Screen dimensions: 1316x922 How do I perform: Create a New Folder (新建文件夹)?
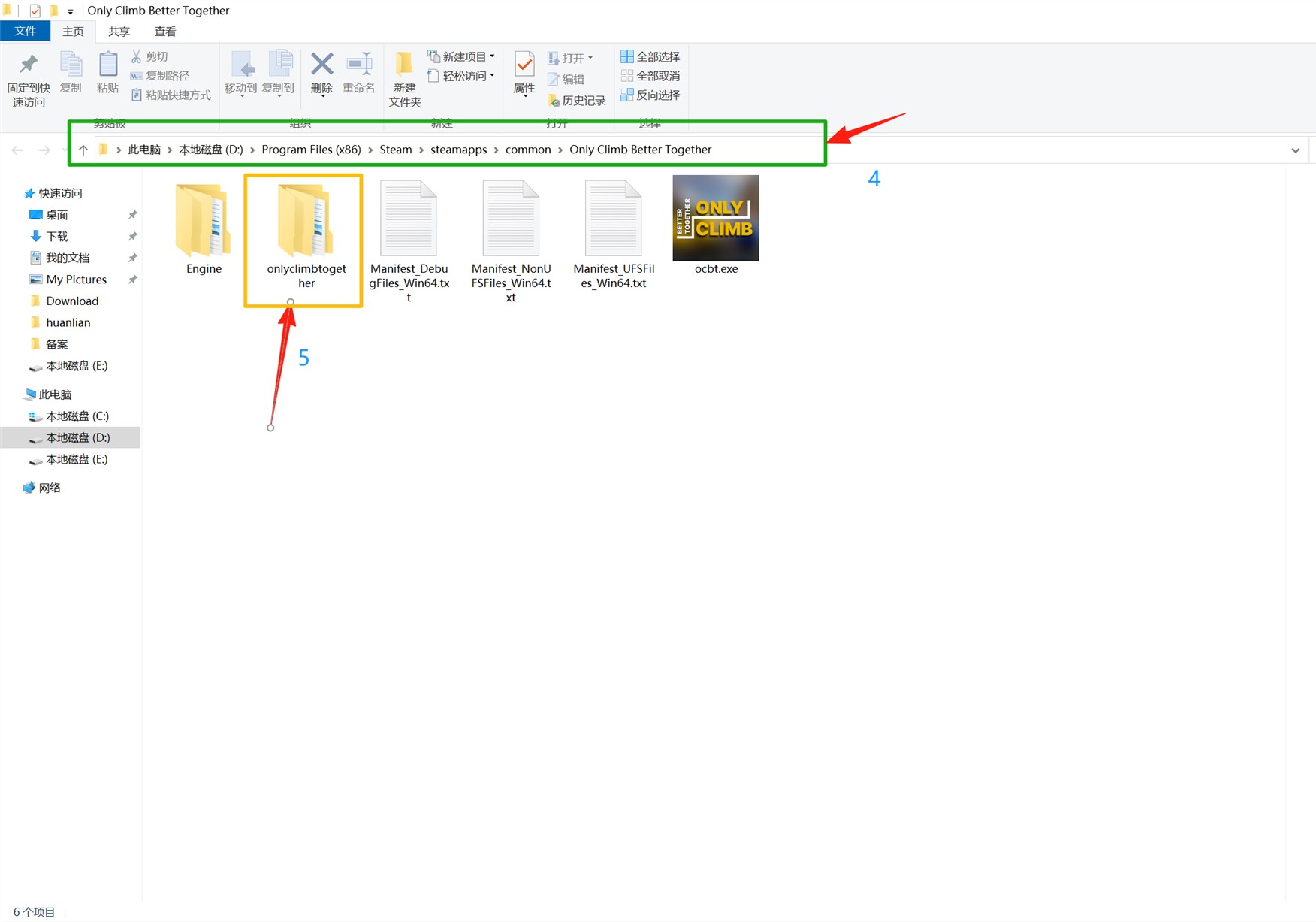(x=405, y=80)
